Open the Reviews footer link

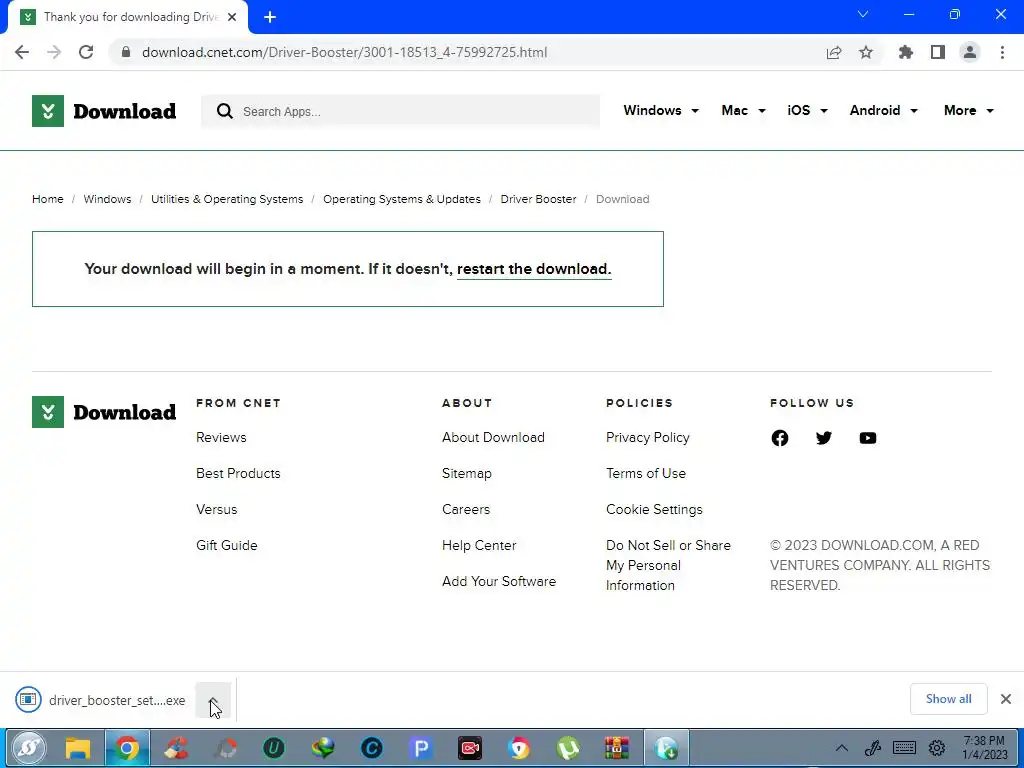(x=221, y=438)
